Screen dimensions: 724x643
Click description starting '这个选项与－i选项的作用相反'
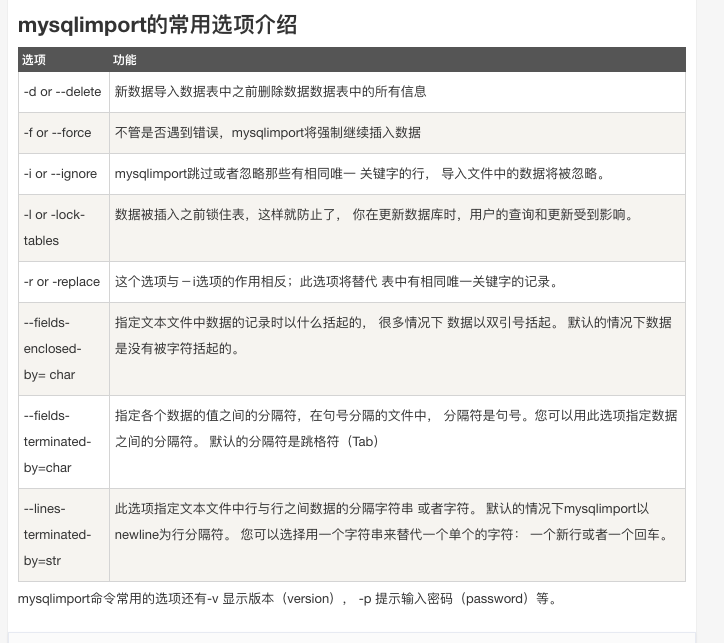(337, 282)
